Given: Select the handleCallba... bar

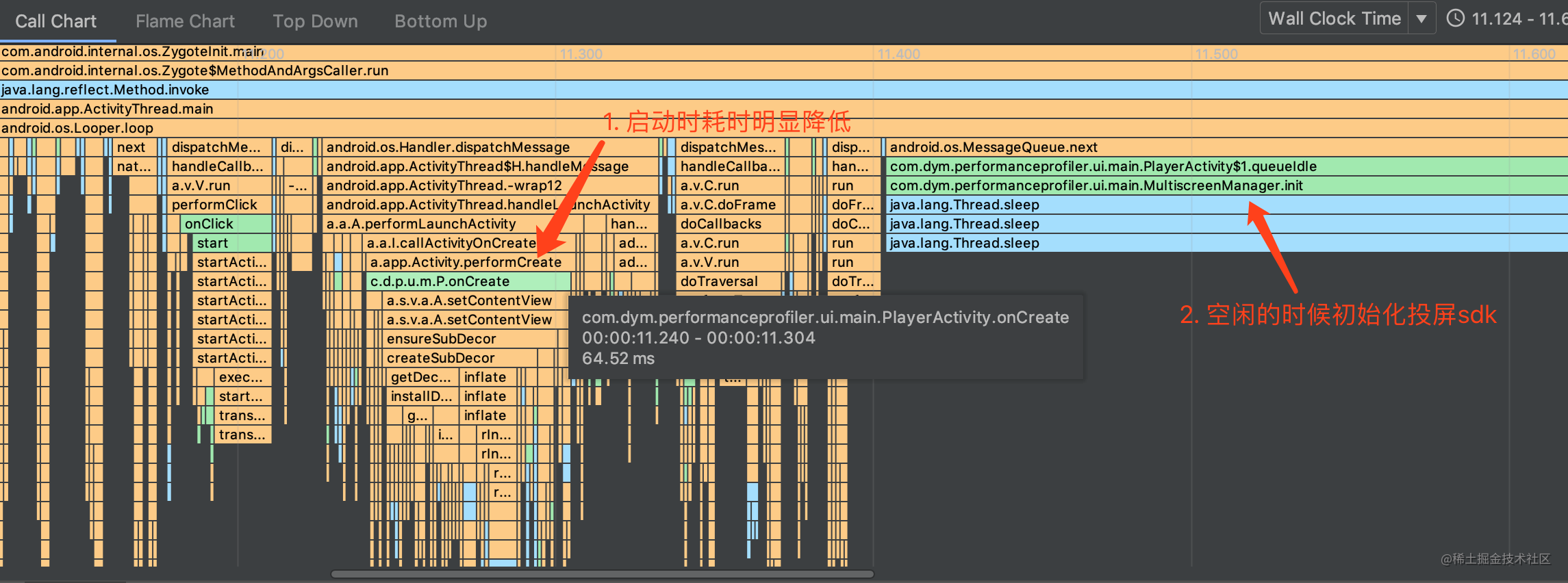Looking at the screenshot, I should (731, 166).
